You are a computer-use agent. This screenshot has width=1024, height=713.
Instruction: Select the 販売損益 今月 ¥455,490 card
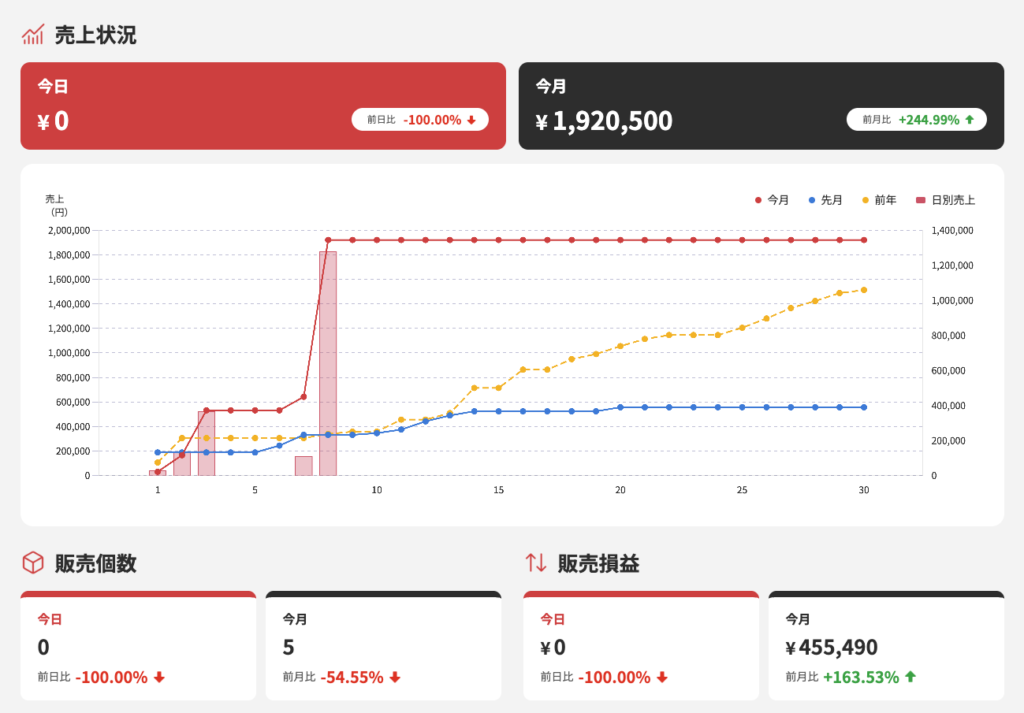(886, 645)
